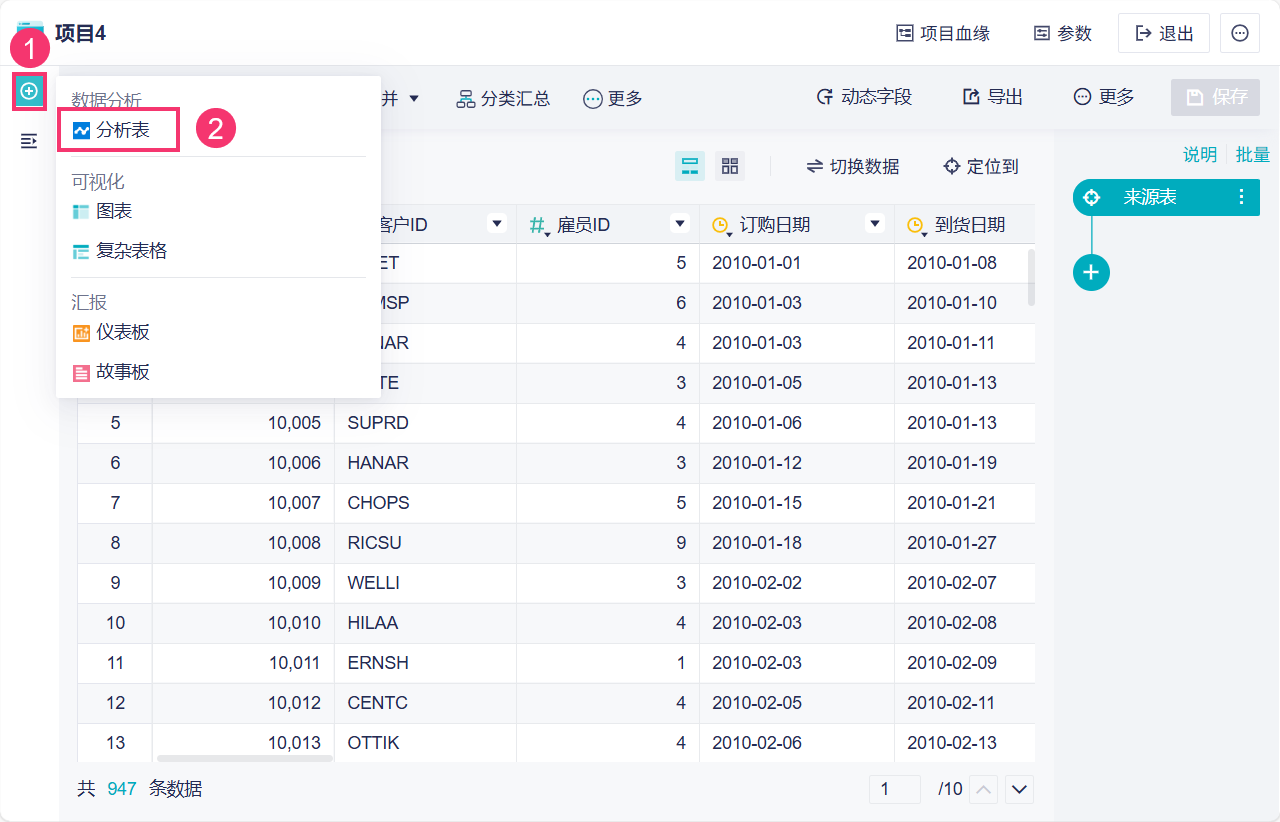Switch to grid card view
This screenshot has height=822, width=1280.
pyautogui.click(x=730, y=166)
